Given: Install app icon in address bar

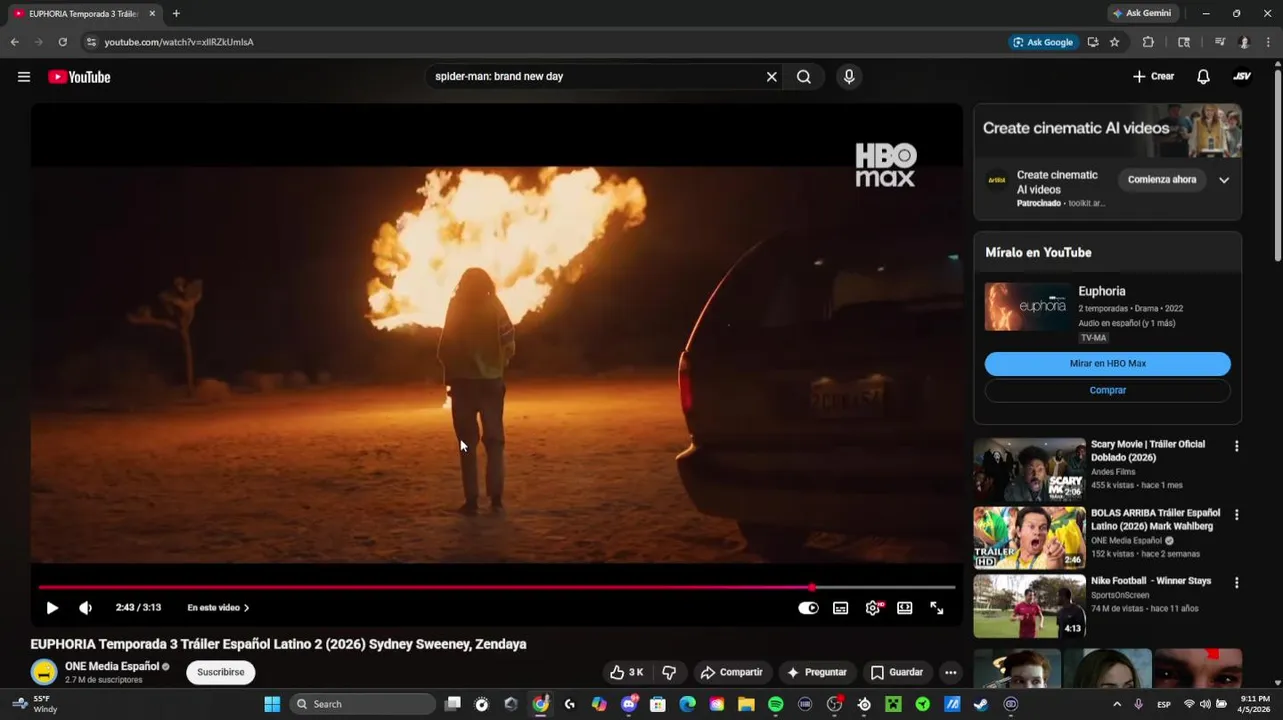Looking at the screenshot, I should [x=1093, y=42].
